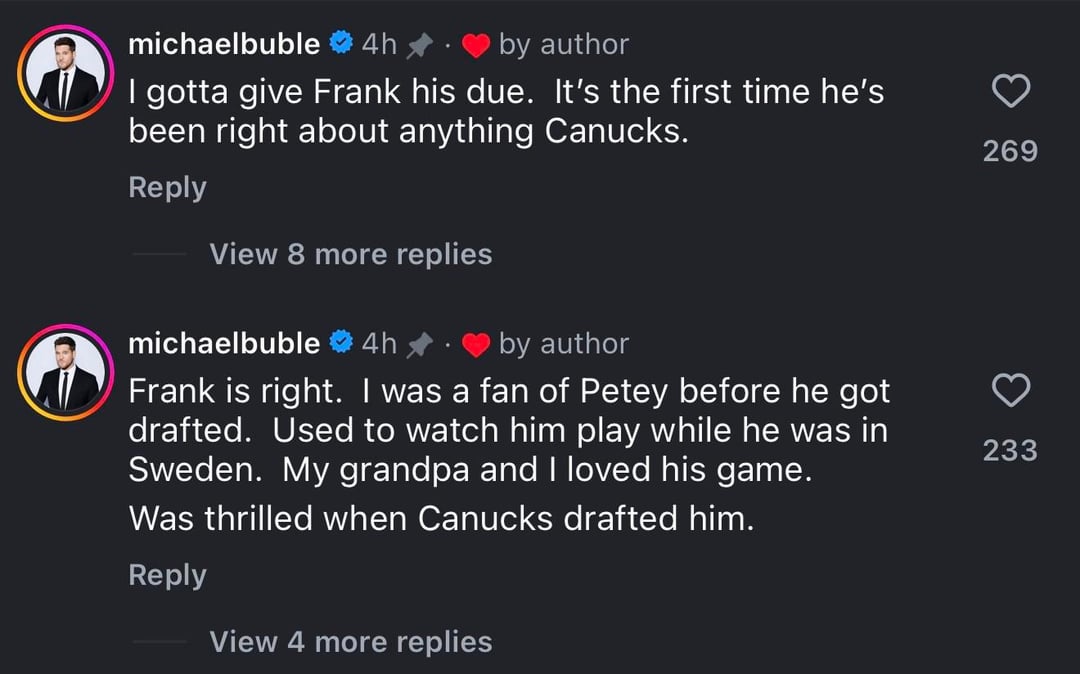This screenshot has height=674, width=1080.
Task: Click the verified badge next to michaelbuble's first comment
Action: tap(341, 43)
